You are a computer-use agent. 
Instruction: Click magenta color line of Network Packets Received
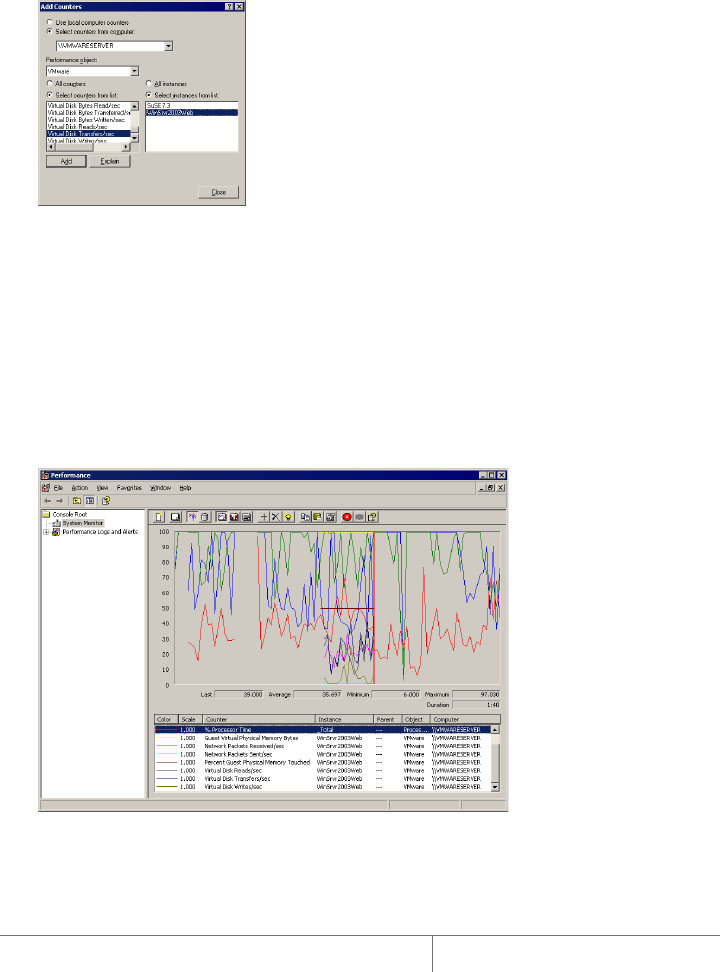pyautogui.click(x=166, y=746)
